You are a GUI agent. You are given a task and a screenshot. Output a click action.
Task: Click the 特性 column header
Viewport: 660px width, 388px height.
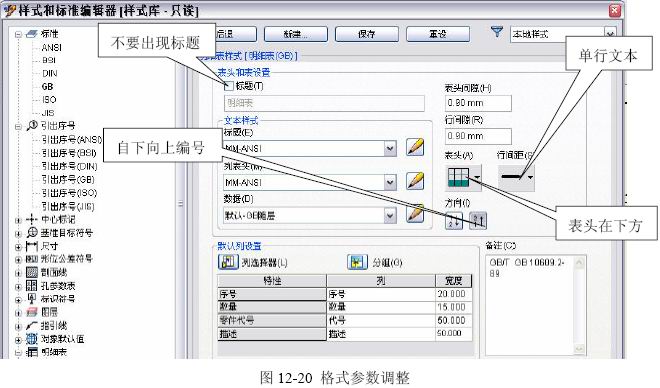click(272, 280)
